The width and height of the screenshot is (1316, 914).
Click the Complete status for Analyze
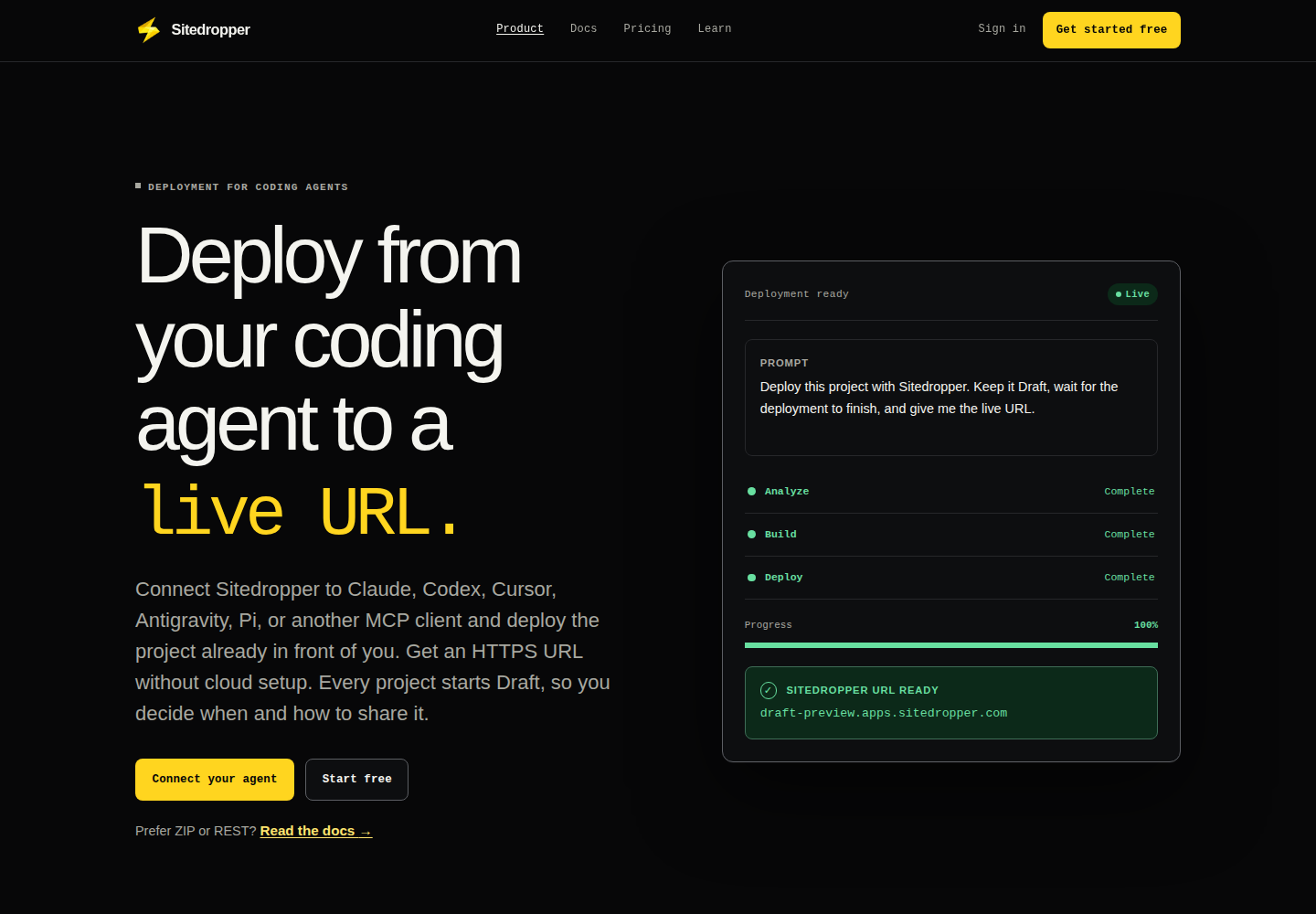click(1130, 492)
